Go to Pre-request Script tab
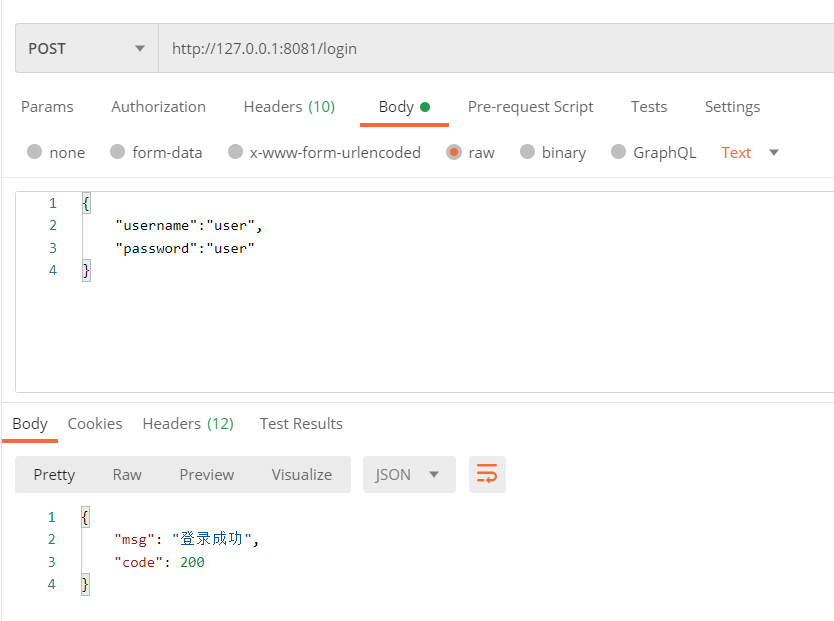834x621 pixels. [530, 107]
